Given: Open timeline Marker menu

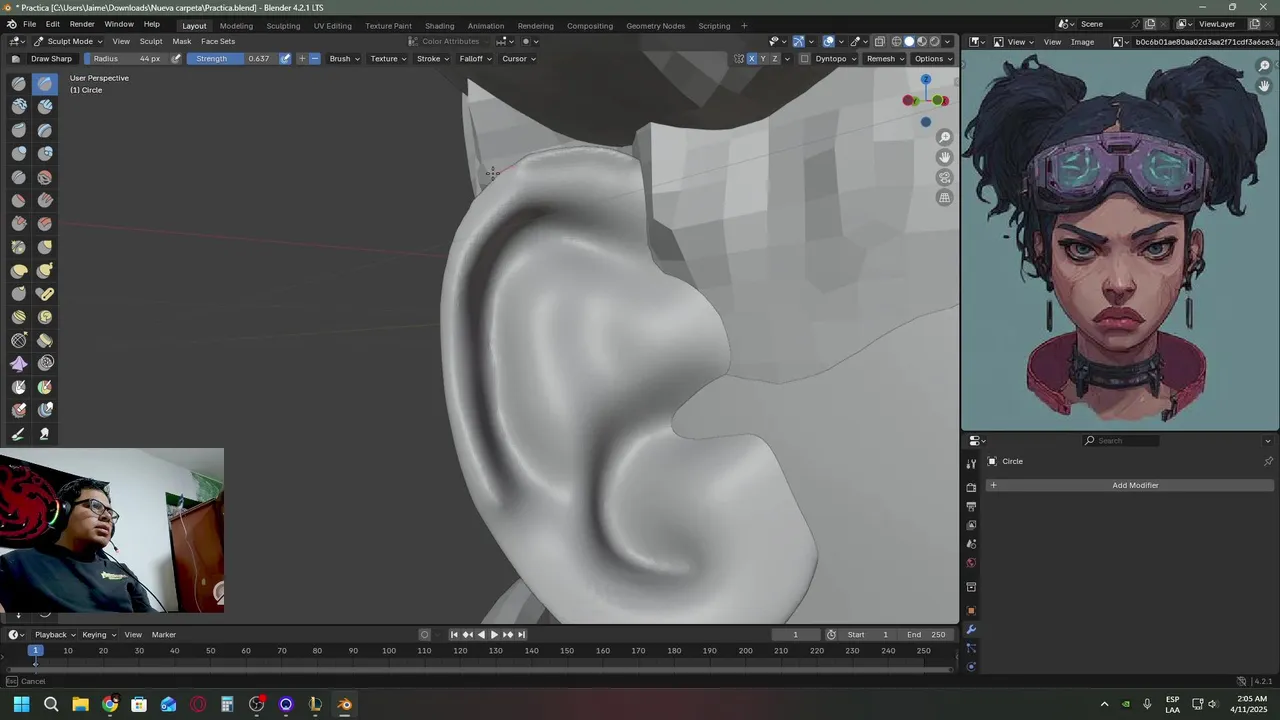Looking at the screenshot, I should pyautogui.click(x=164, y=634).
